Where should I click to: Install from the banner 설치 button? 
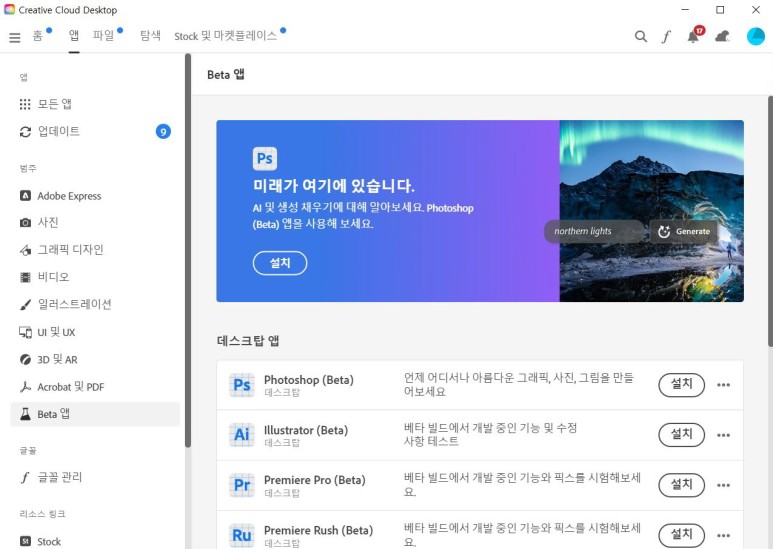point(280,263)
